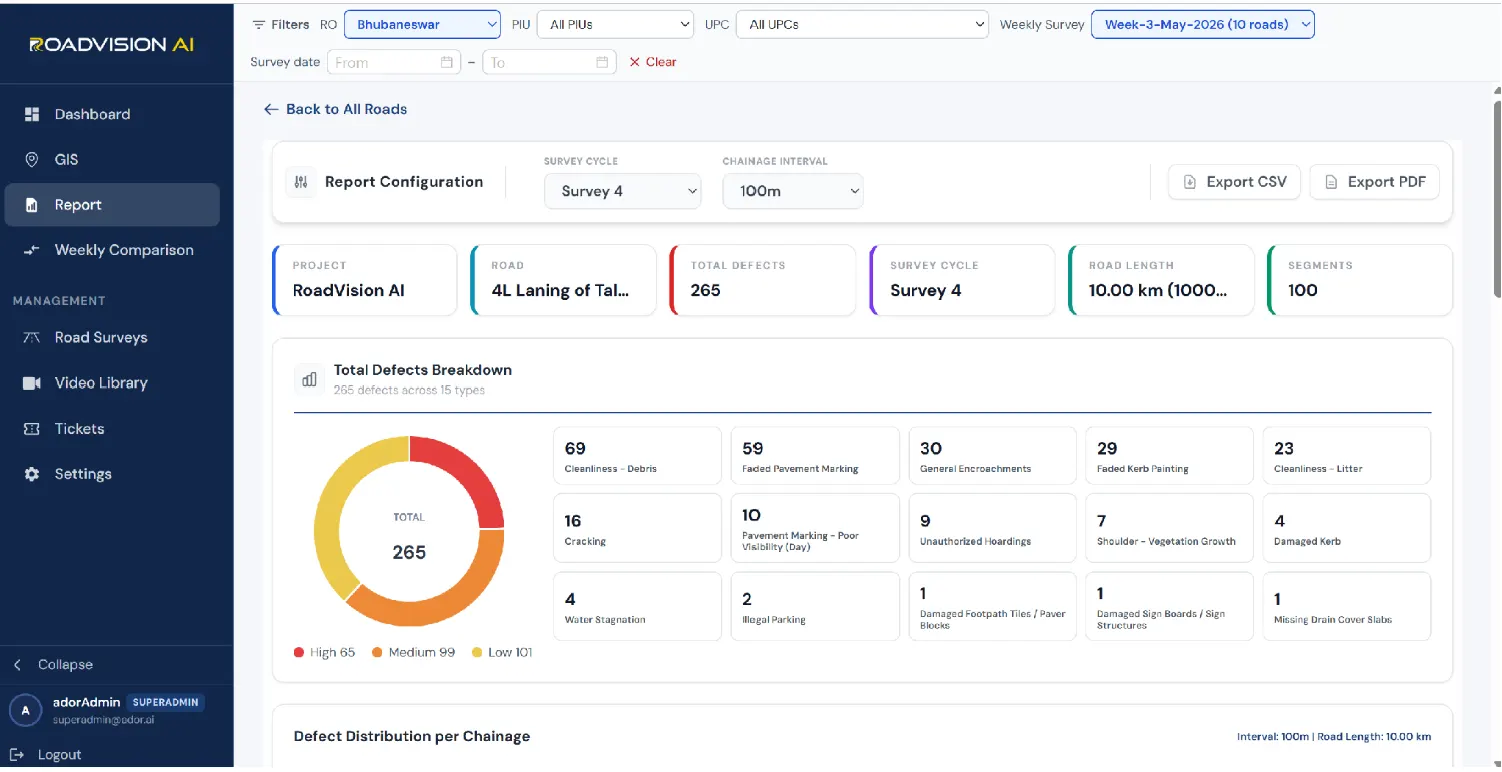This screenshot has height=772, width=1502.
Task: Select the Cleanliness - Debris defect card
Action: 637,457
